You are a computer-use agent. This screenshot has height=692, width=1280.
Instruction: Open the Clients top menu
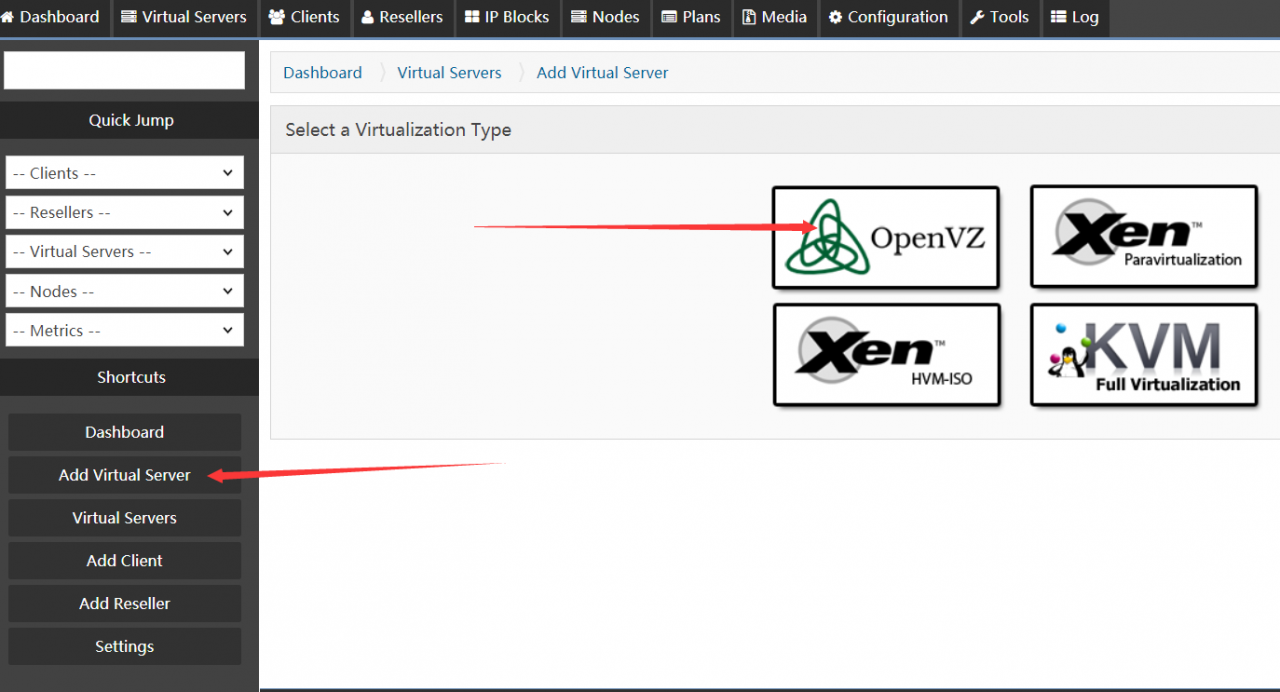click(304, 17)
